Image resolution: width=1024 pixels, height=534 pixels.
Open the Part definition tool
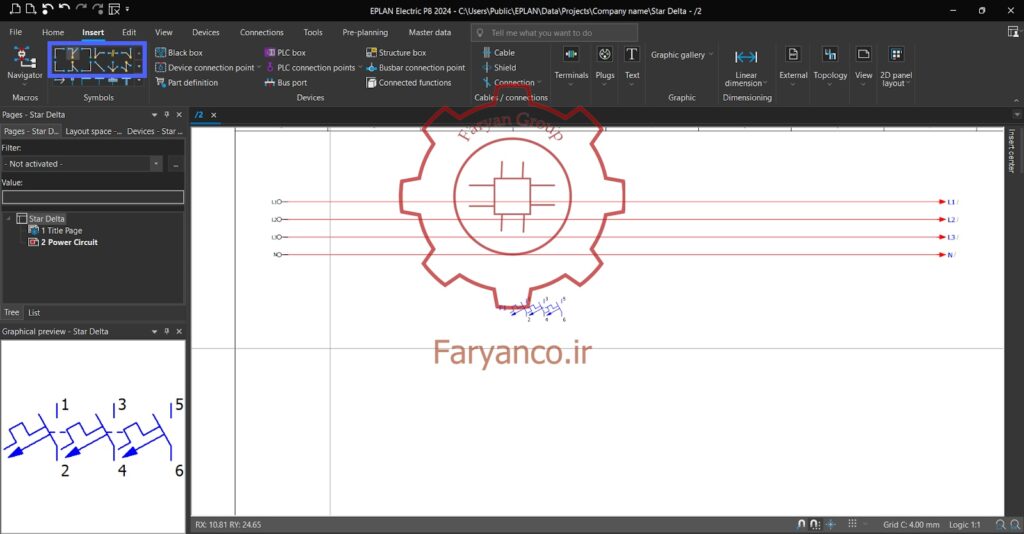tap(187, 82)
